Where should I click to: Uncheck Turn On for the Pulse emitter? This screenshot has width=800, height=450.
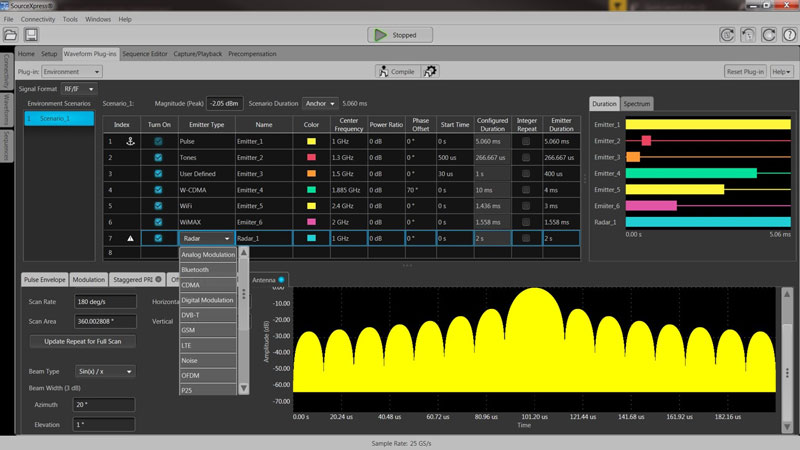coord(159,142)
